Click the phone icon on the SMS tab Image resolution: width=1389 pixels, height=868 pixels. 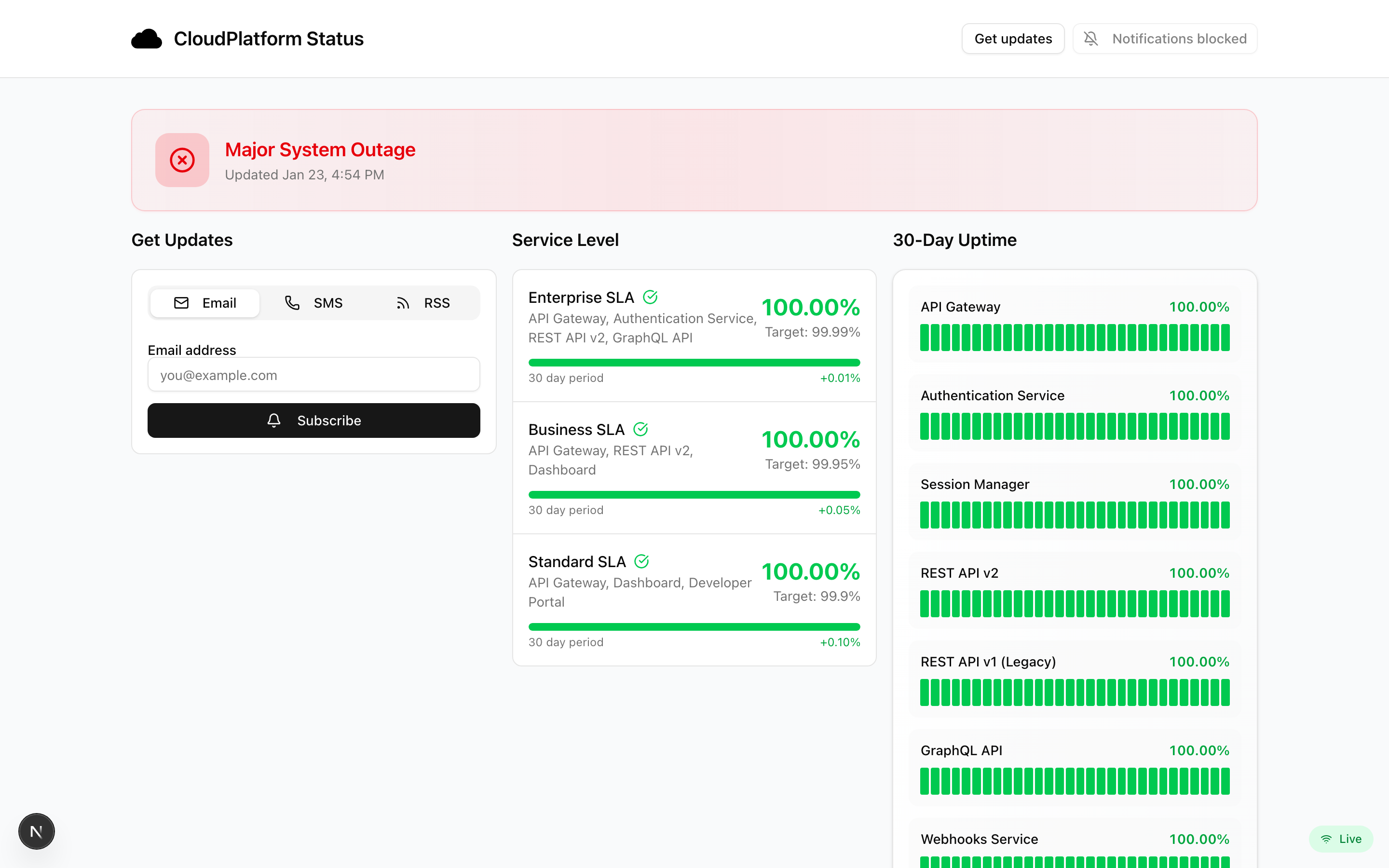pyautogui.click(x=293, y=302)
